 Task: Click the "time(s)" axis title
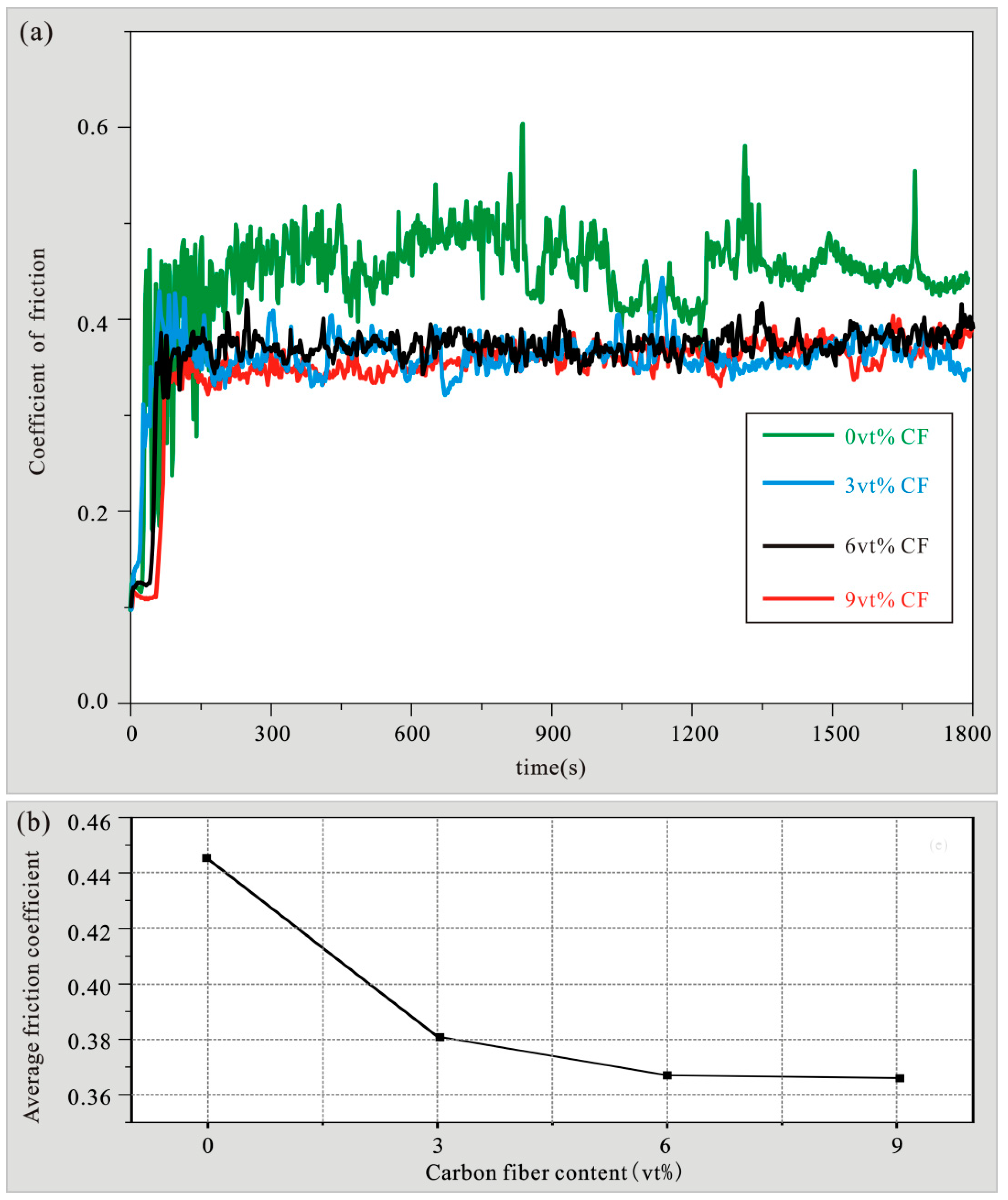click(x=551, y=767)
